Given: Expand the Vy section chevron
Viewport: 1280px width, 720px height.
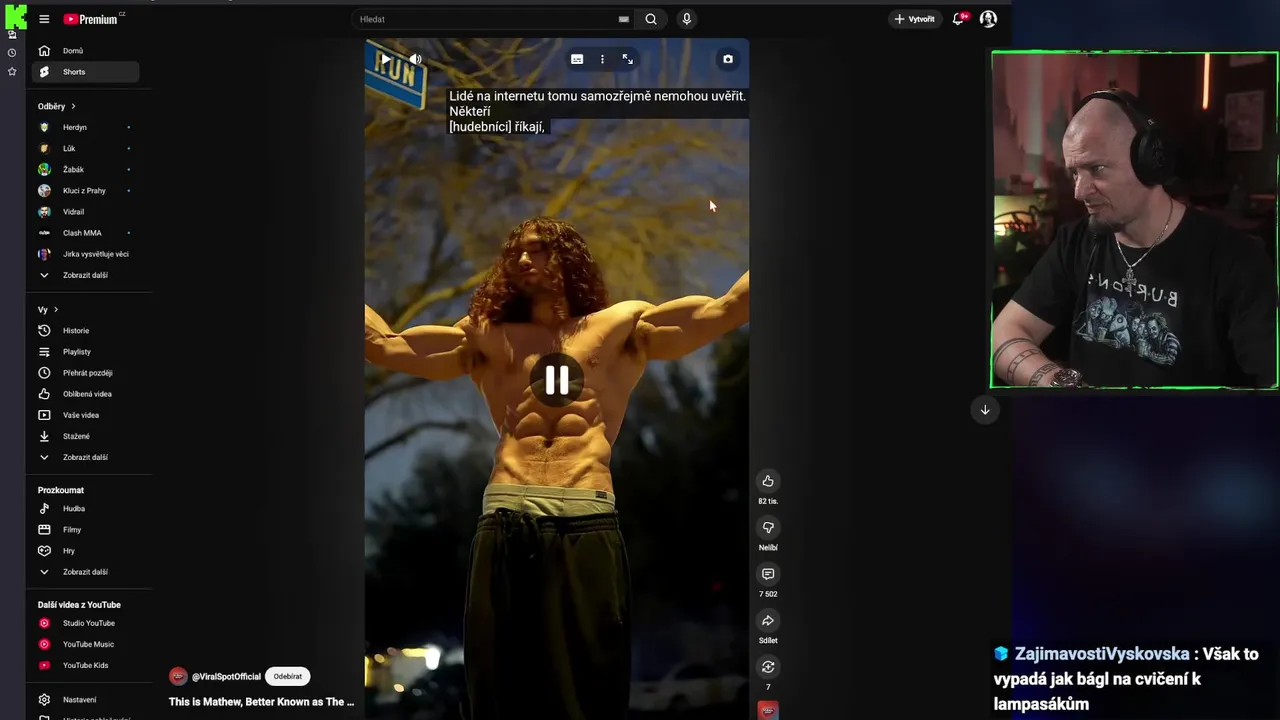Looking at the screenshot, I should (56, 310).
